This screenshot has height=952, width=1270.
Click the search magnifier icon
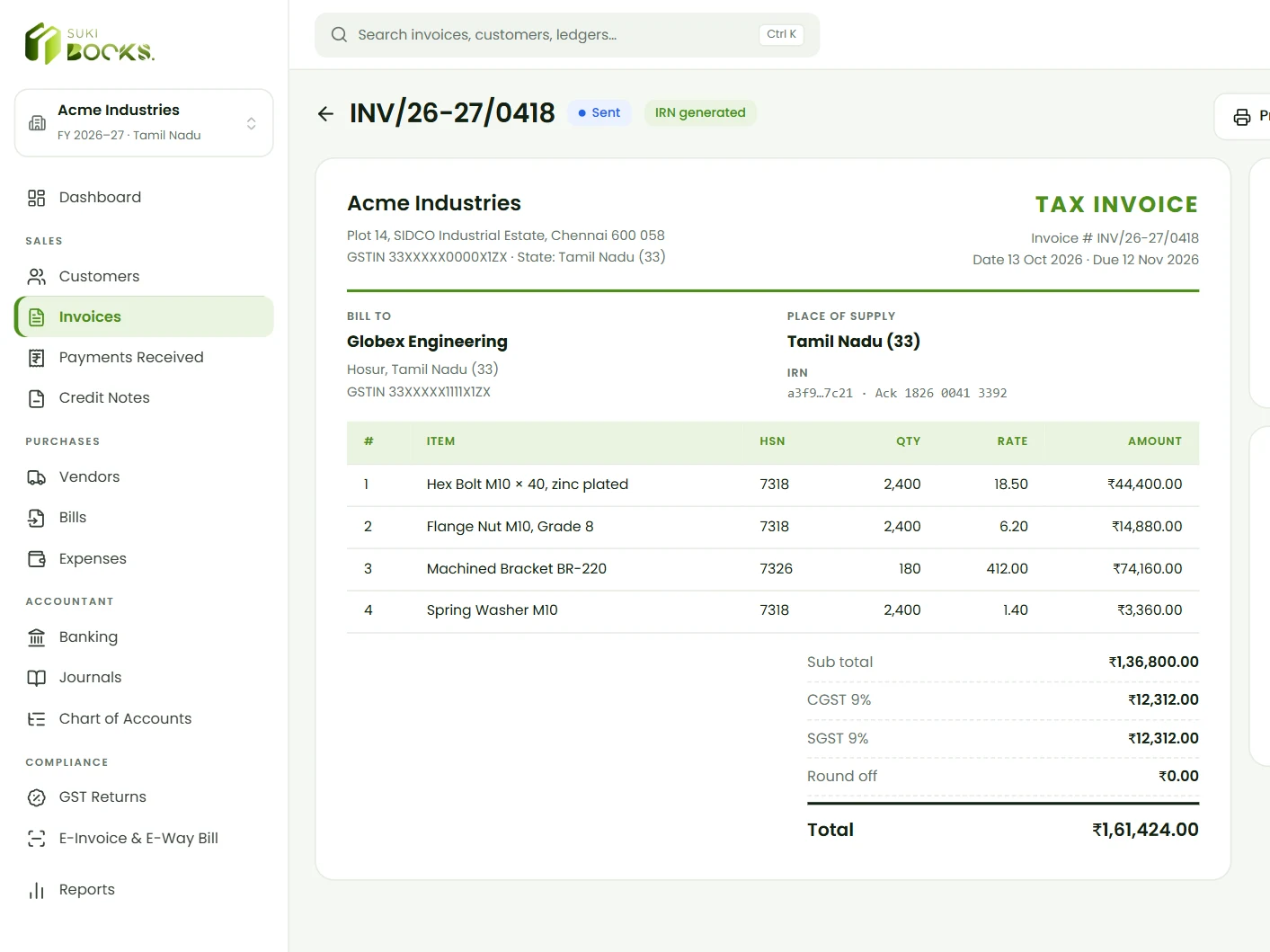[x=339, y=35]
